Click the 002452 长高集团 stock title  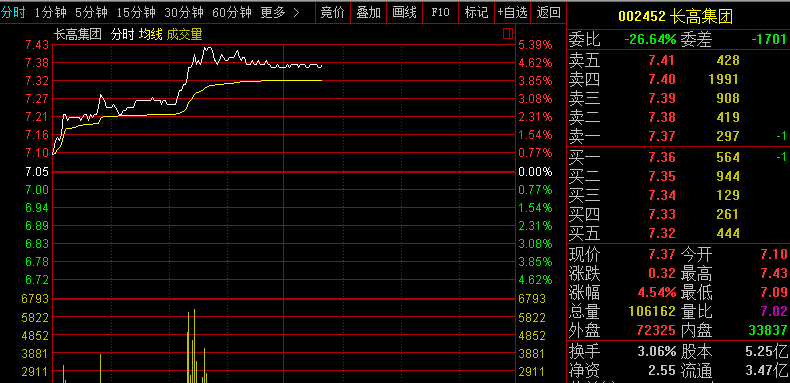pos(676,17)
